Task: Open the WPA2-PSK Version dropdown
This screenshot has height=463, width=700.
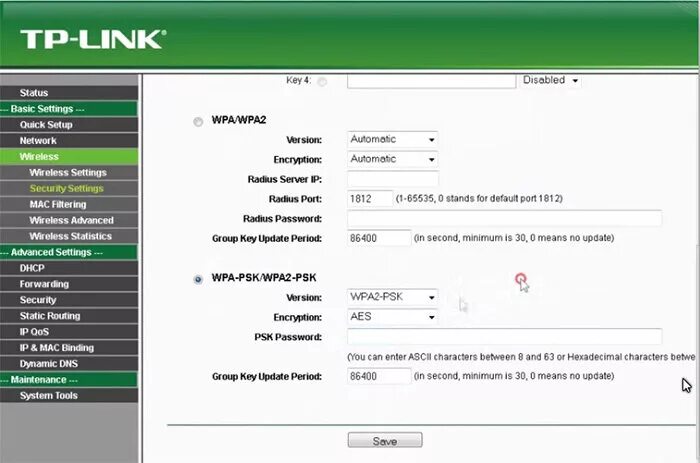Action: 392,297
